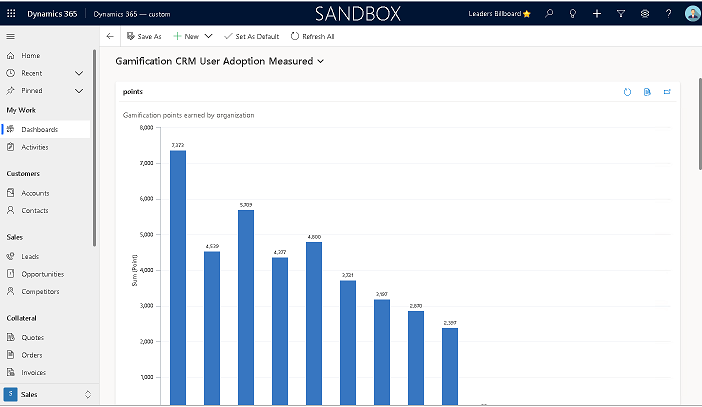Click the back arrow in command bar
This screenshot has width=702, height=407.
tap(110, 36)
